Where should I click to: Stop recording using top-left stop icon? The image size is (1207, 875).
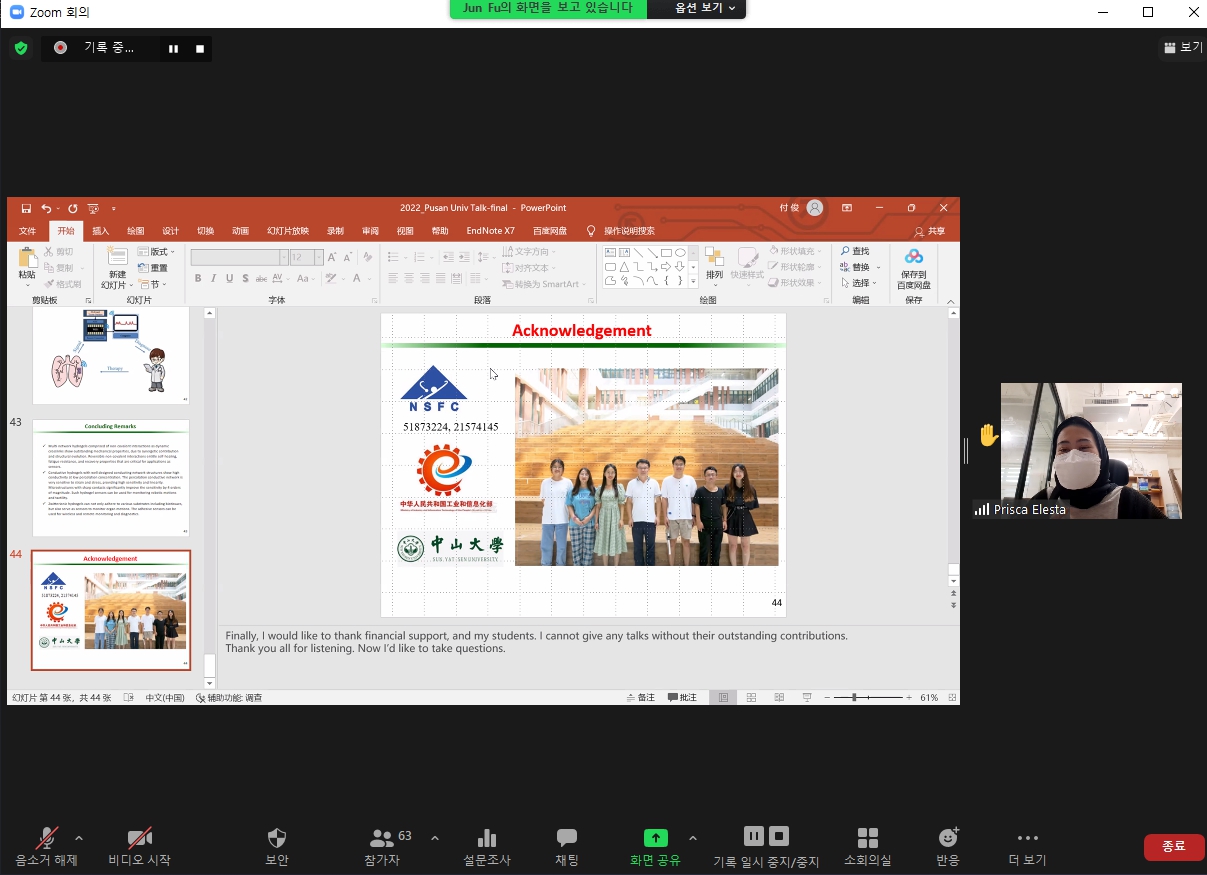click(x=200, y=48)
